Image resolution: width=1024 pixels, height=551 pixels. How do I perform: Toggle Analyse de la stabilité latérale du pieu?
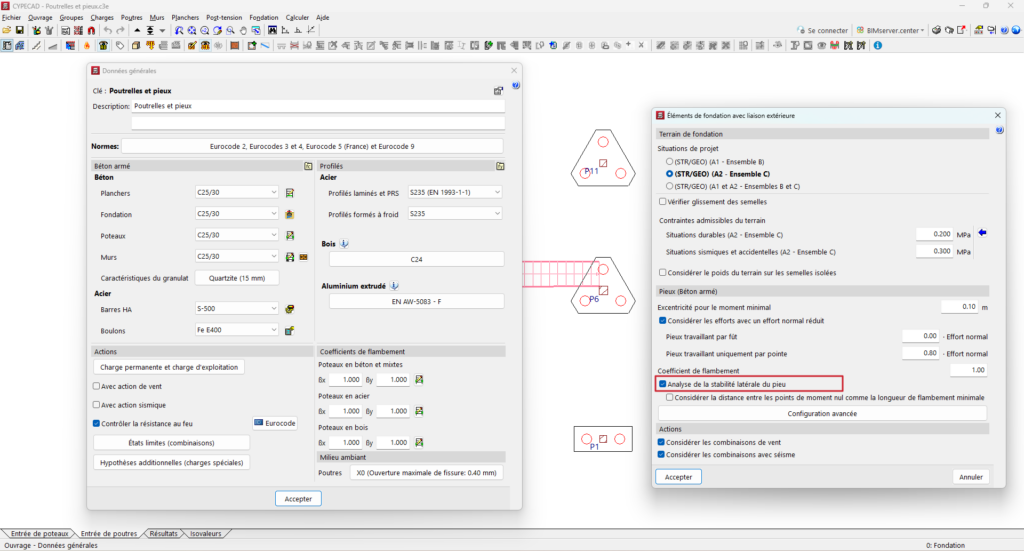coord(663,384)
